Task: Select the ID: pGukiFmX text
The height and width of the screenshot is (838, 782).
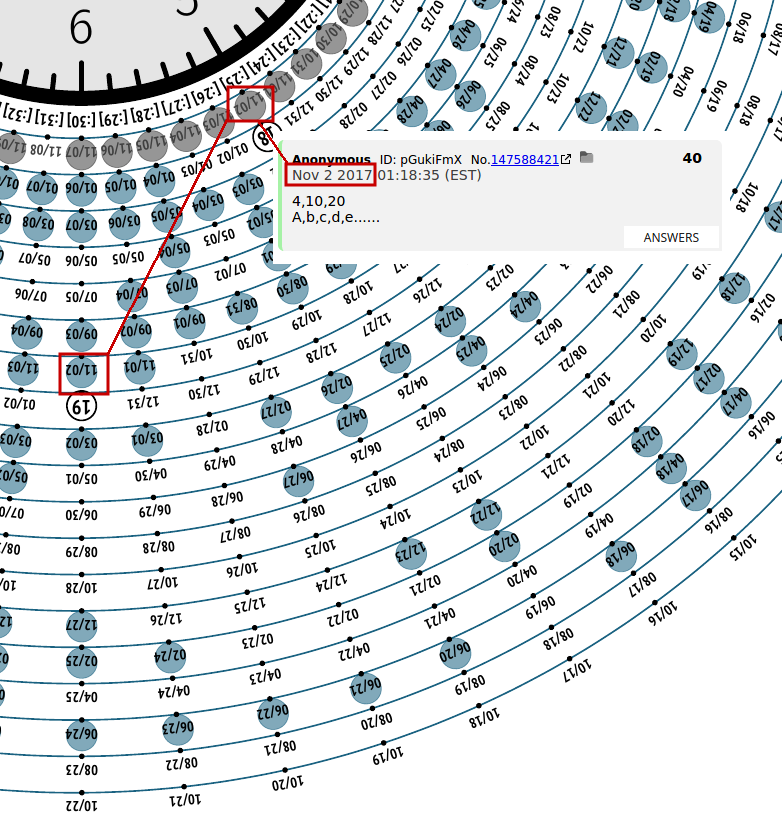Action: click(x=421, y=159)
